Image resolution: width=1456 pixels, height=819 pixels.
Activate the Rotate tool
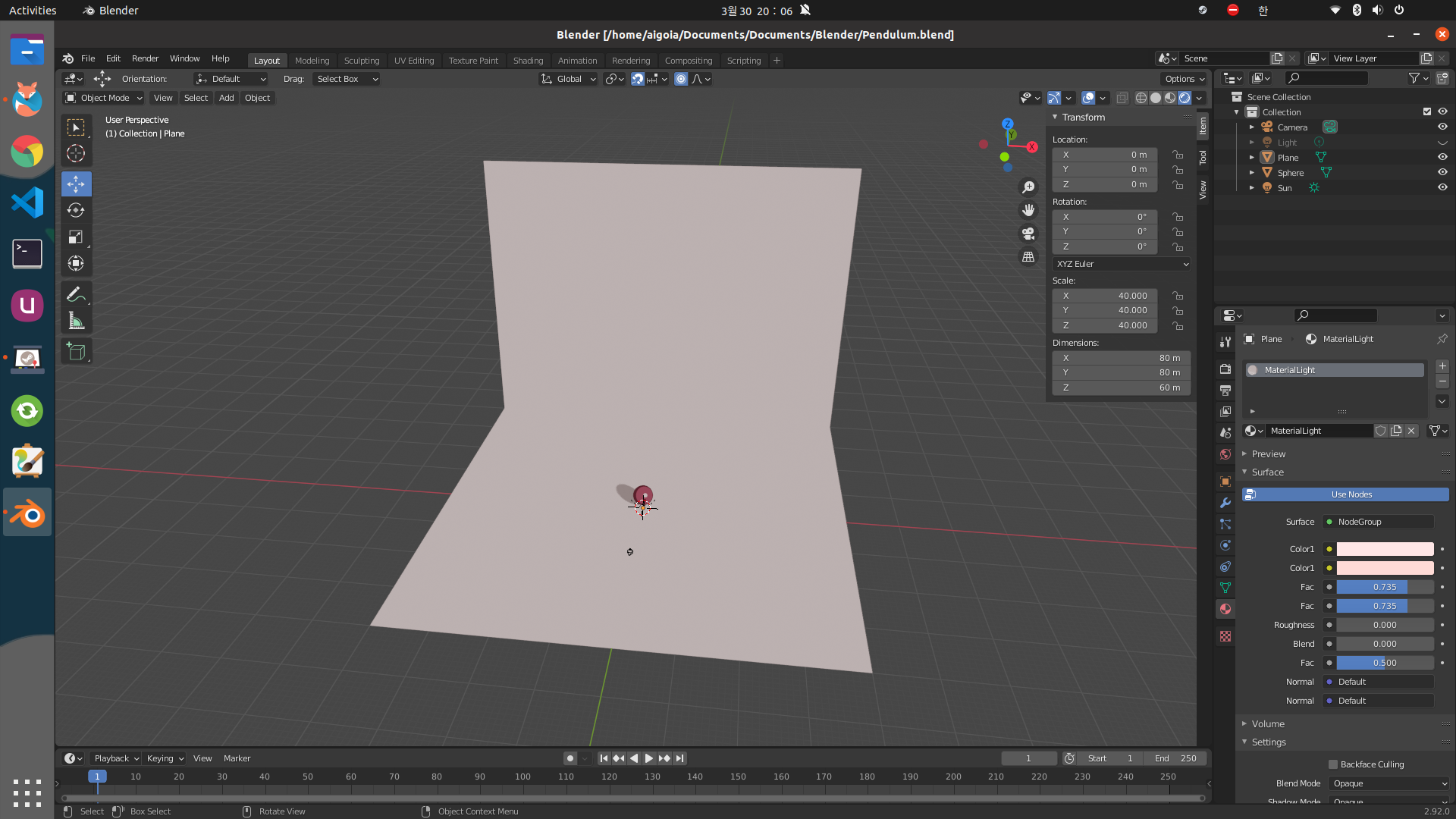click(76, 210)
